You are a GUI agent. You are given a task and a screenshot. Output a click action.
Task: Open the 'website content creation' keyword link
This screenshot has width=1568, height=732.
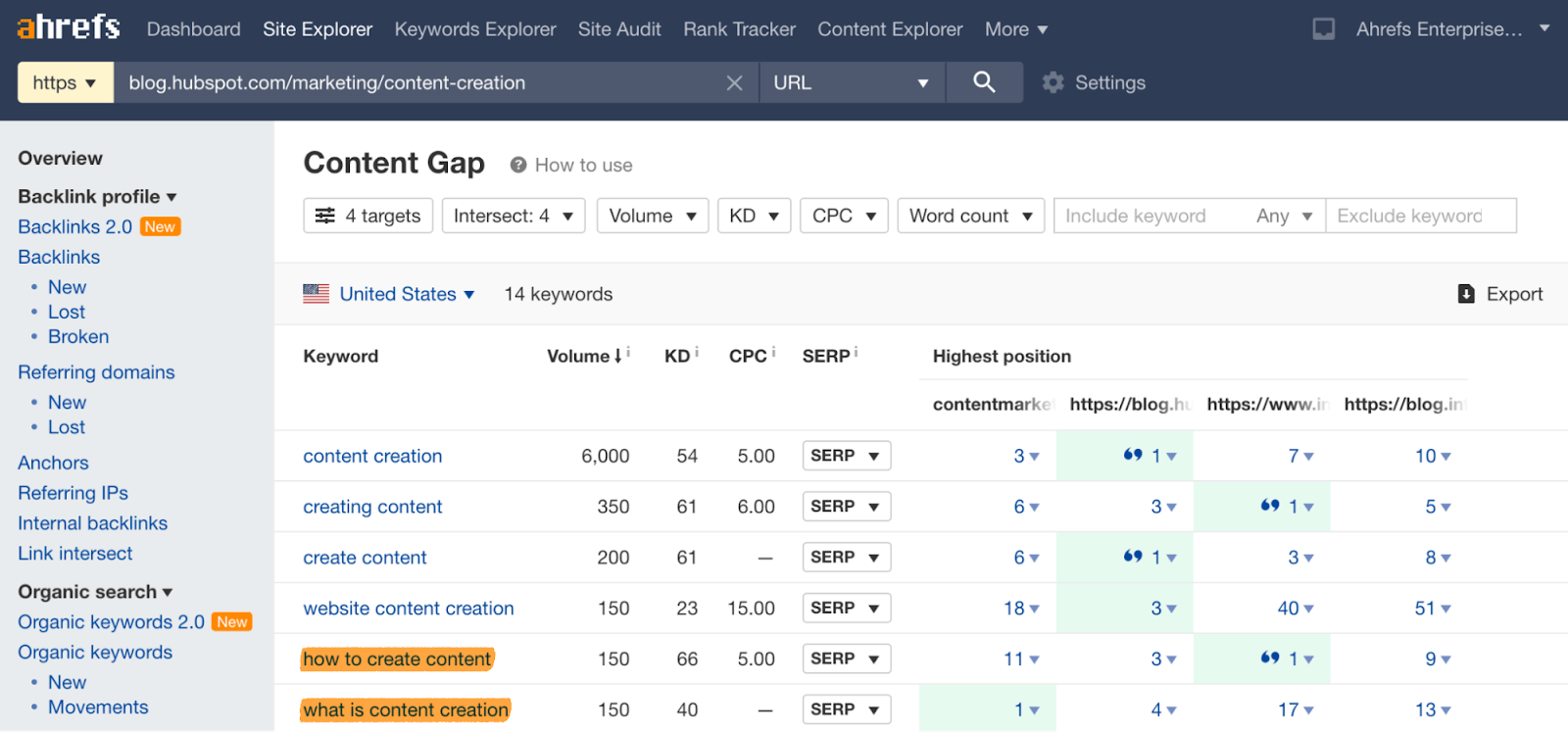coord(408,609)
